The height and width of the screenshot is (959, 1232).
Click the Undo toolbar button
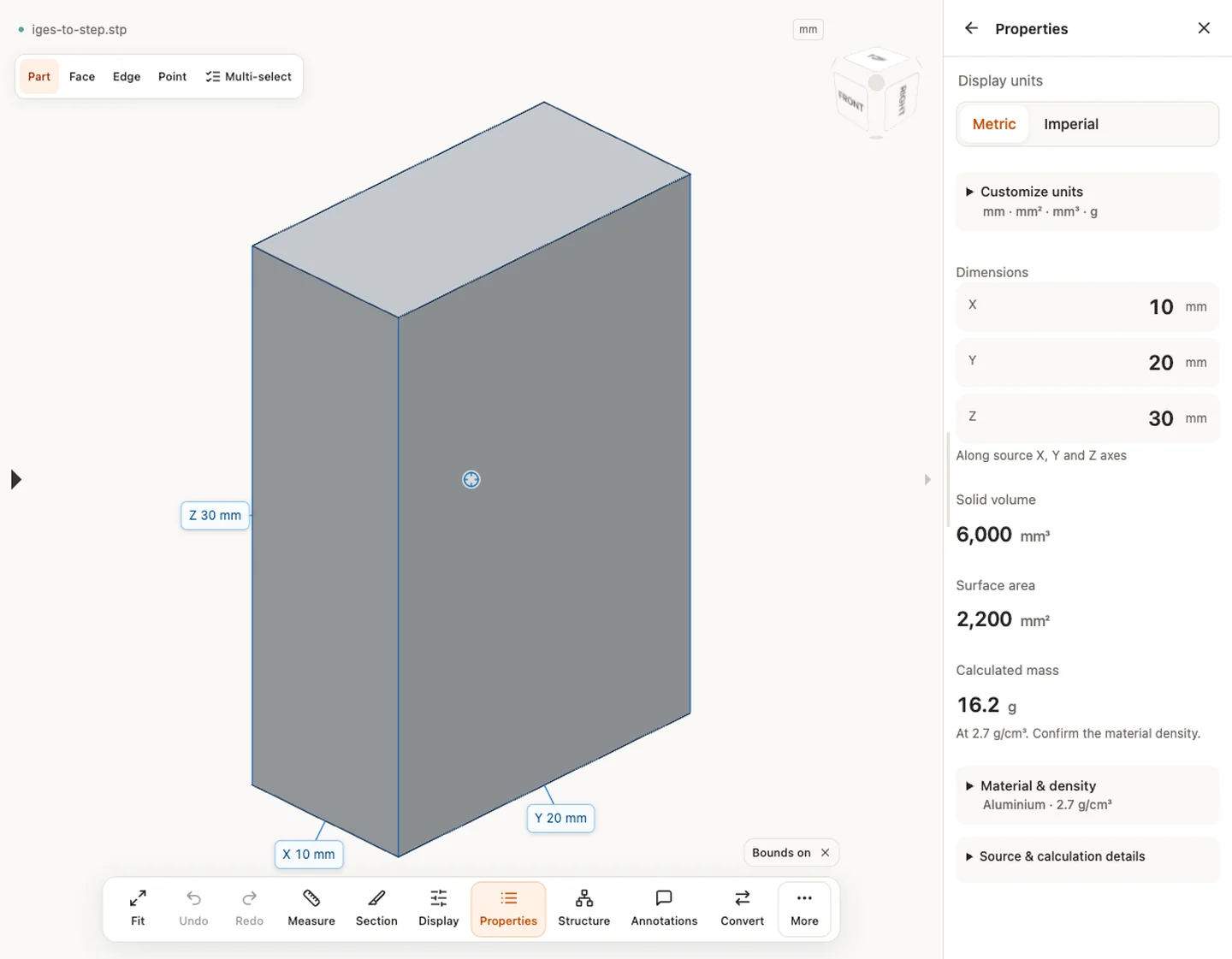[193, 909]
